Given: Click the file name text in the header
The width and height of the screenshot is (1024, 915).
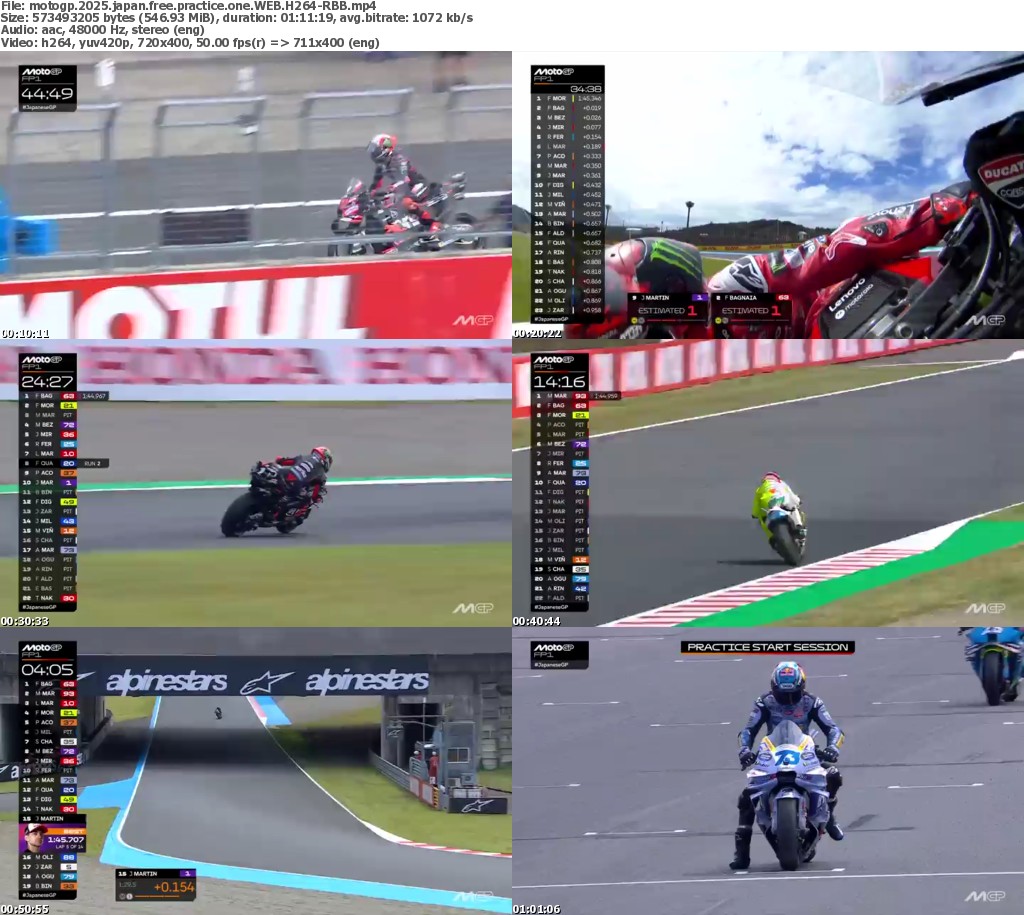Looking at the screenshot, I should tap(190, 6).
